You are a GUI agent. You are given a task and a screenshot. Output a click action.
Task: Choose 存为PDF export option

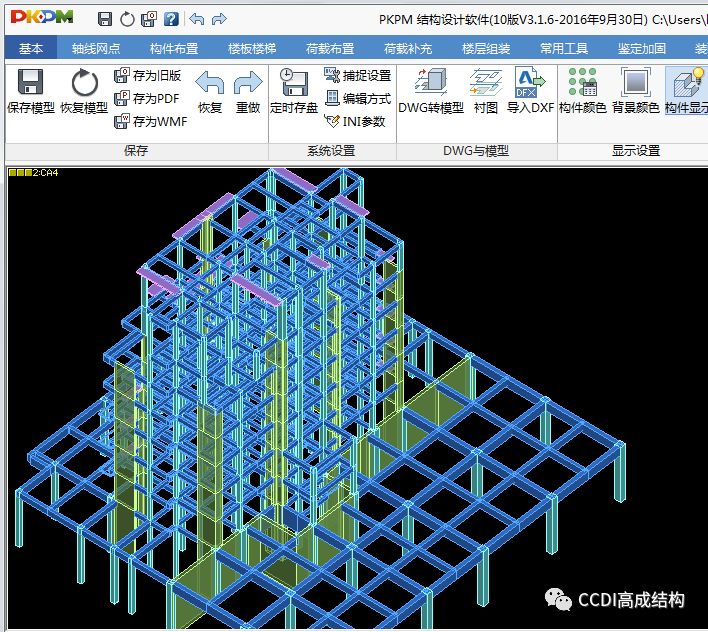pyautogui.click(x=147, y=98)
